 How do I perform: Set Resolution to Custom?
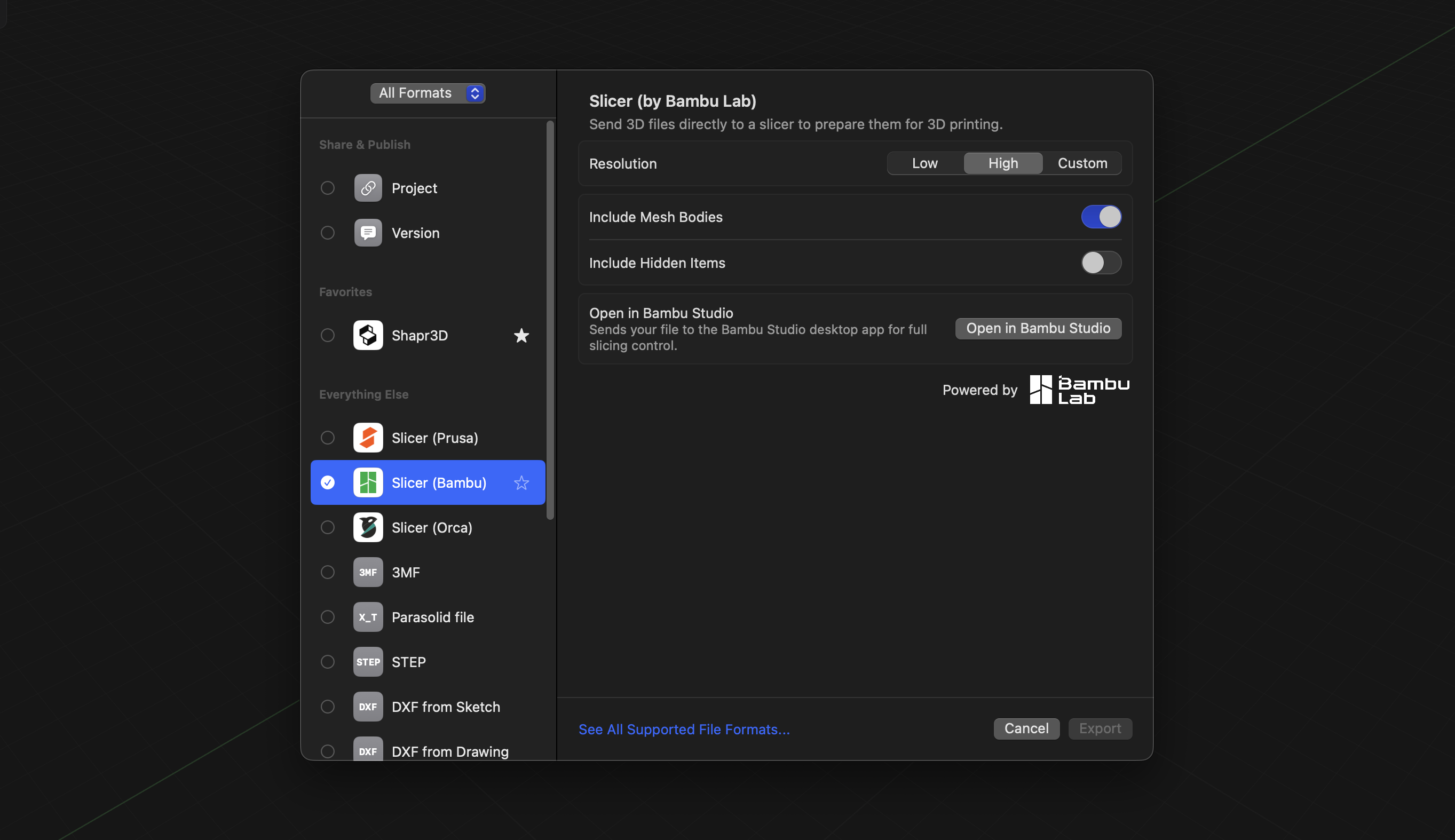(x=1082, y=163)
